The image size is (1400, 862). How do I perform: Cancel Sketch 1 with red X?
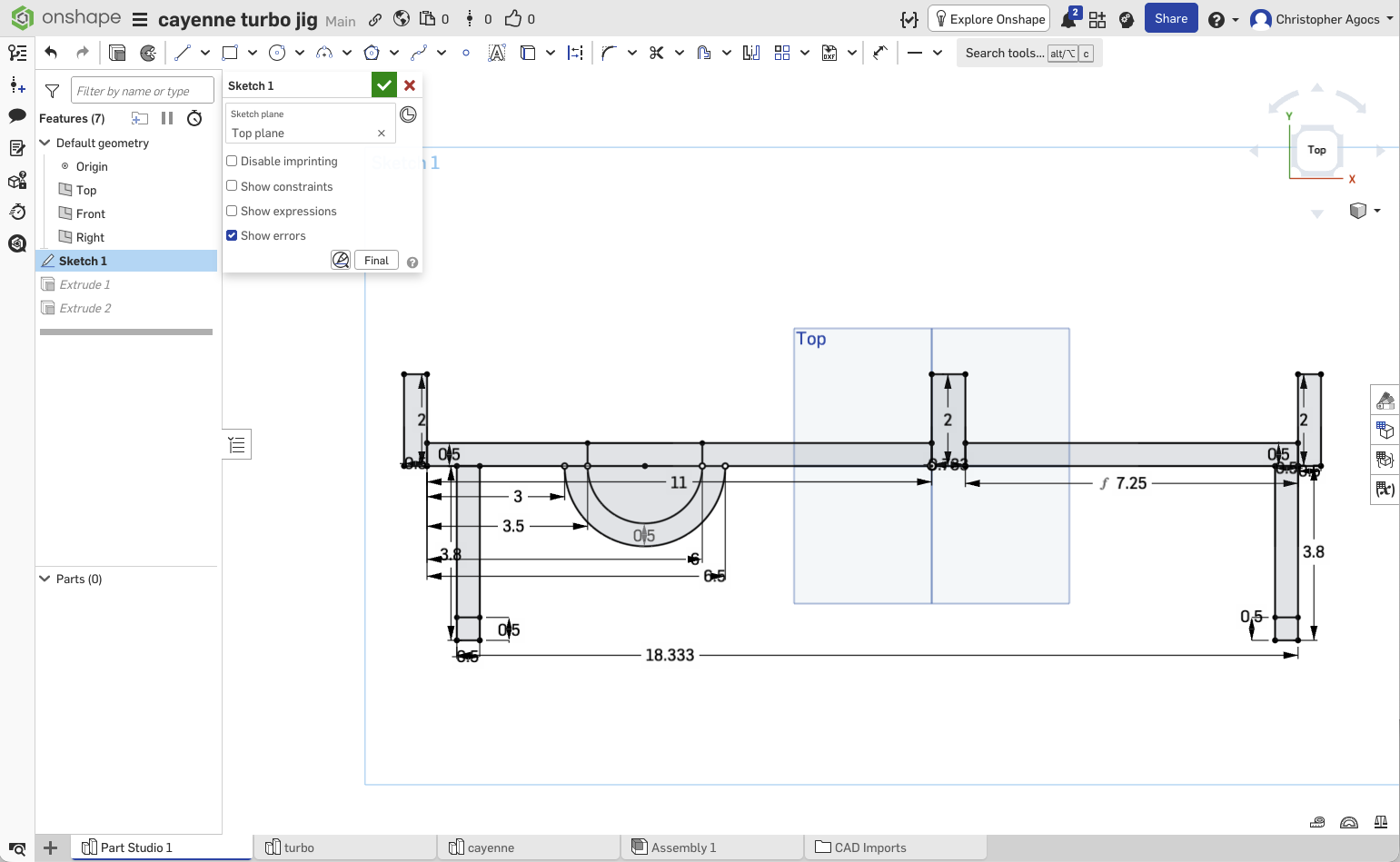pos(410,85)
